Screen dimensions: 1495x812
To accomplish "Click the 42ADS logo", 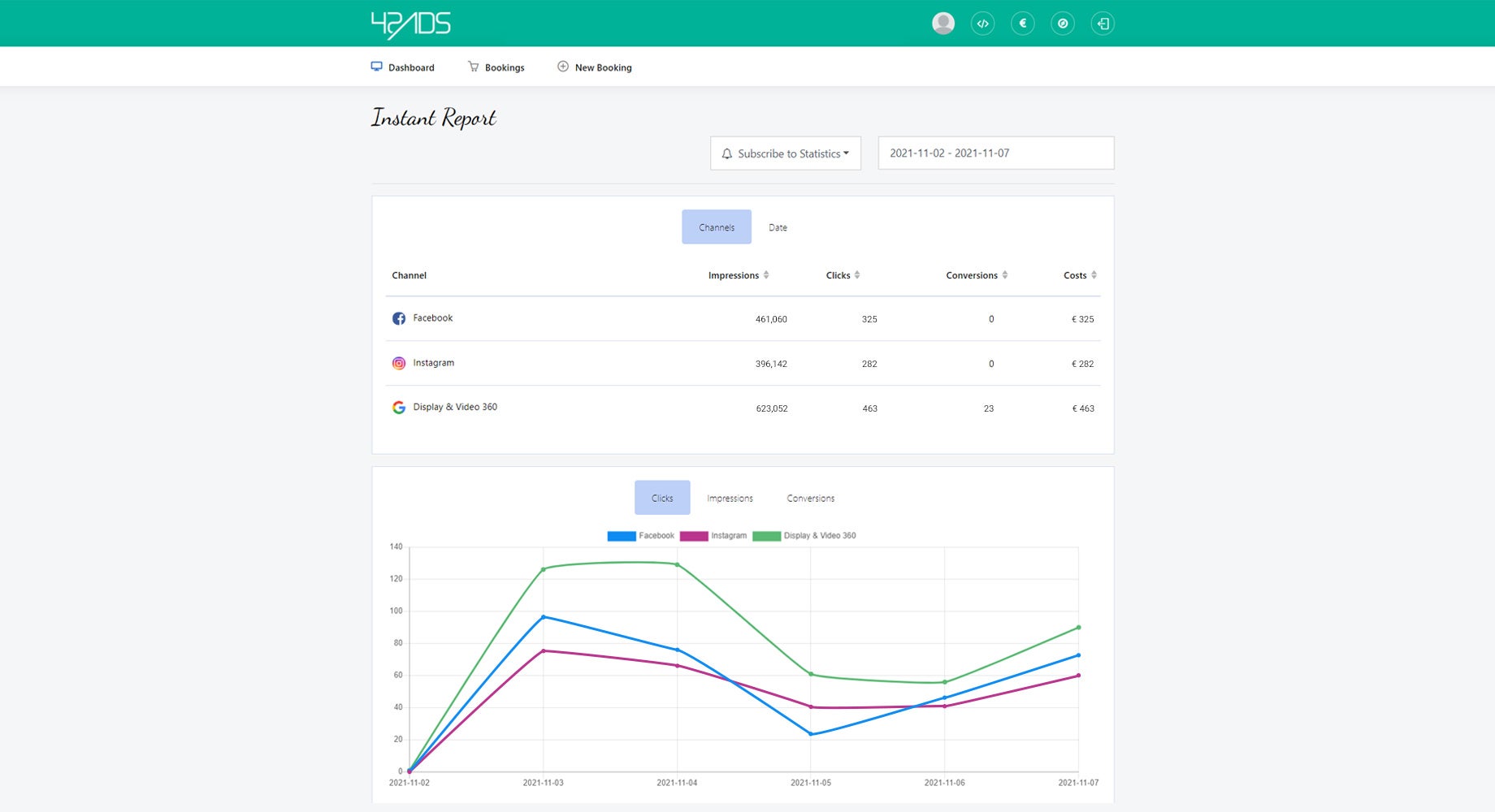I will tap(411, 24).
